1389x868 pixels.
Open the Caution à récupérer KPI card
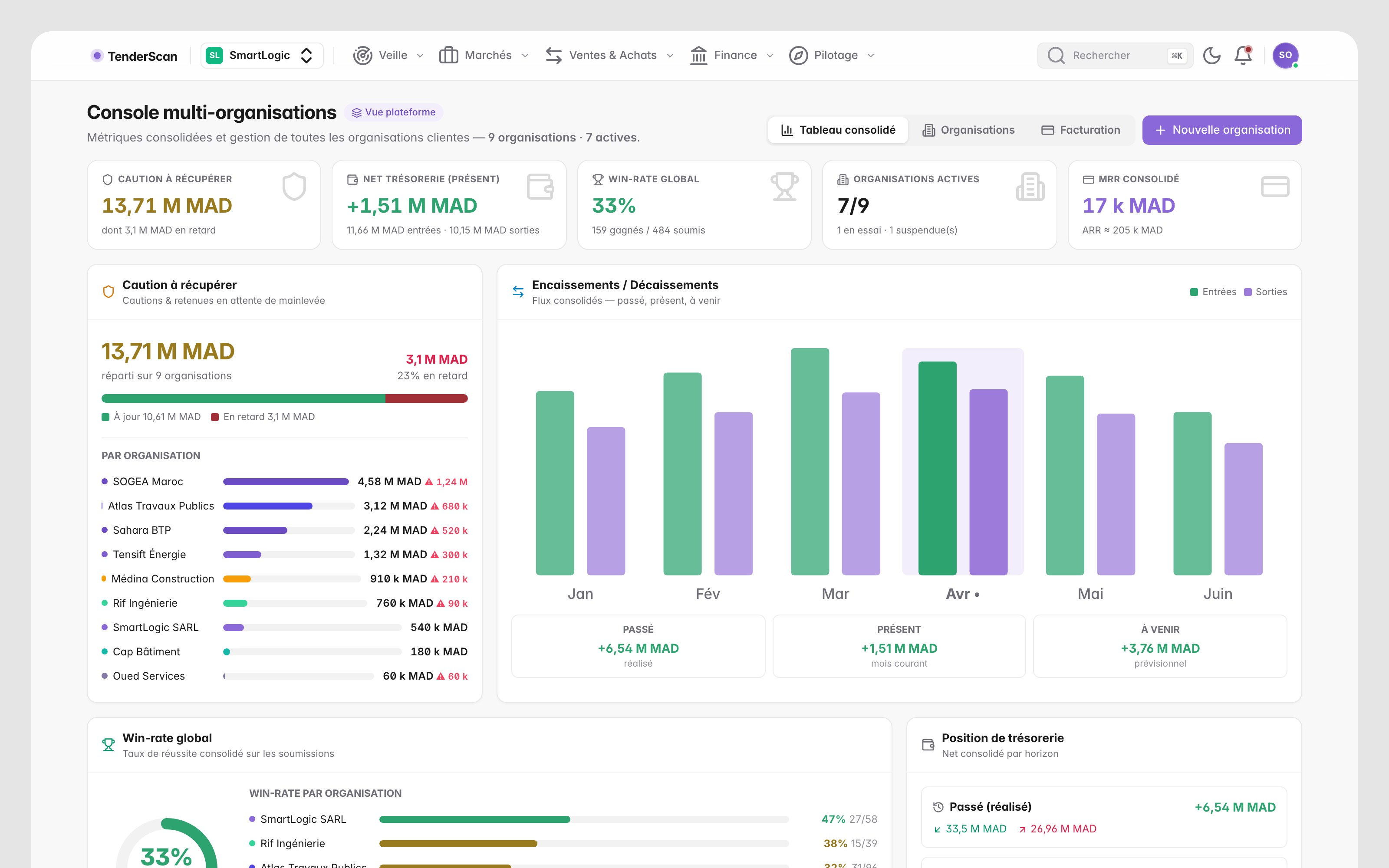coord(204,205)
